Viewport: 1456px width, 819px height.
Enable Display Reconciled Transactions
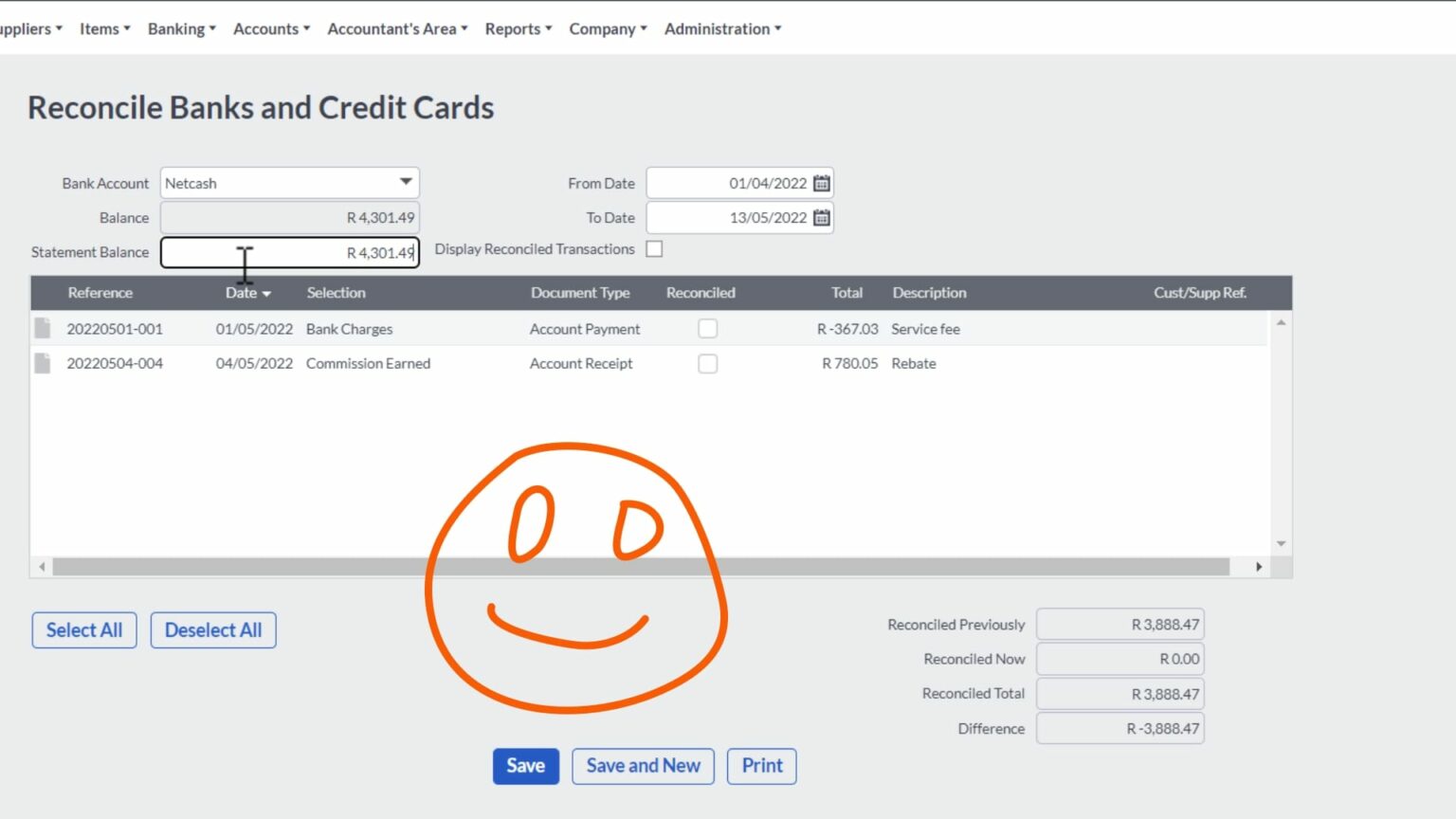pyautogui.click(x=654, y=248)
